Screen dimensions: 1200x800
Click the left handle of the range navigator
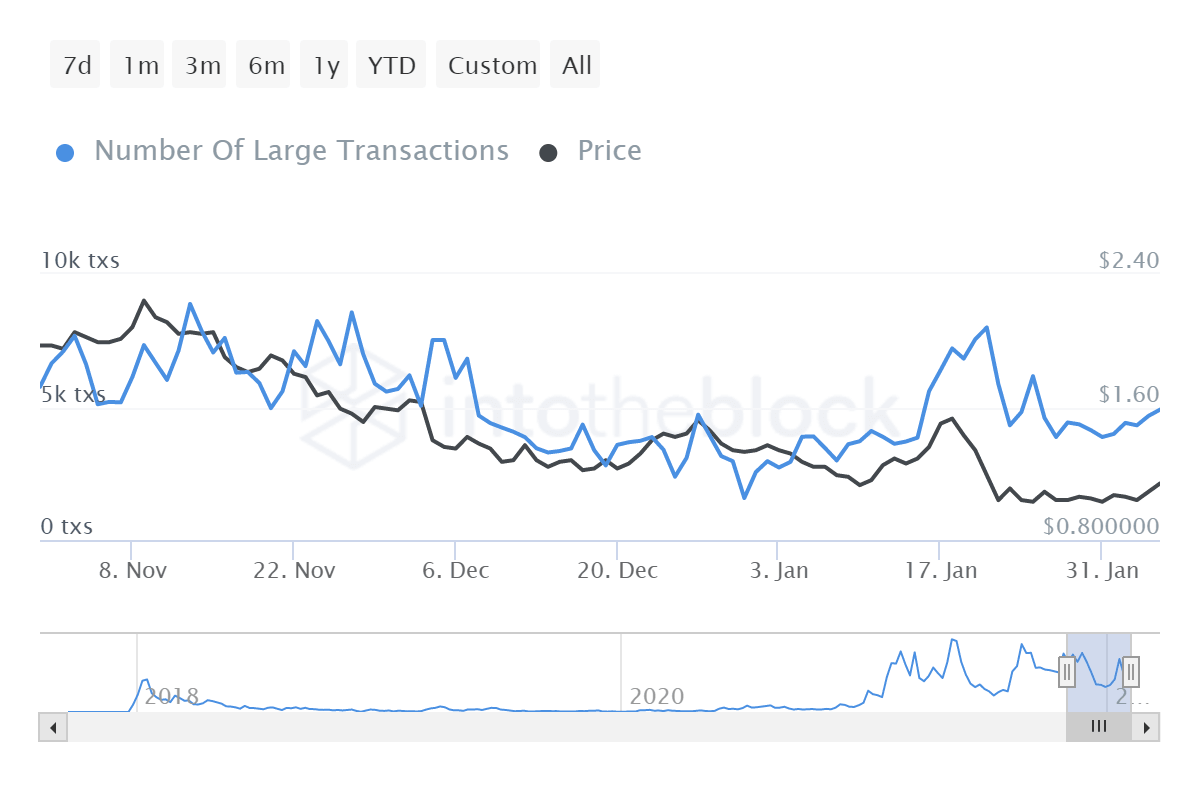(x=1066, y=672)
